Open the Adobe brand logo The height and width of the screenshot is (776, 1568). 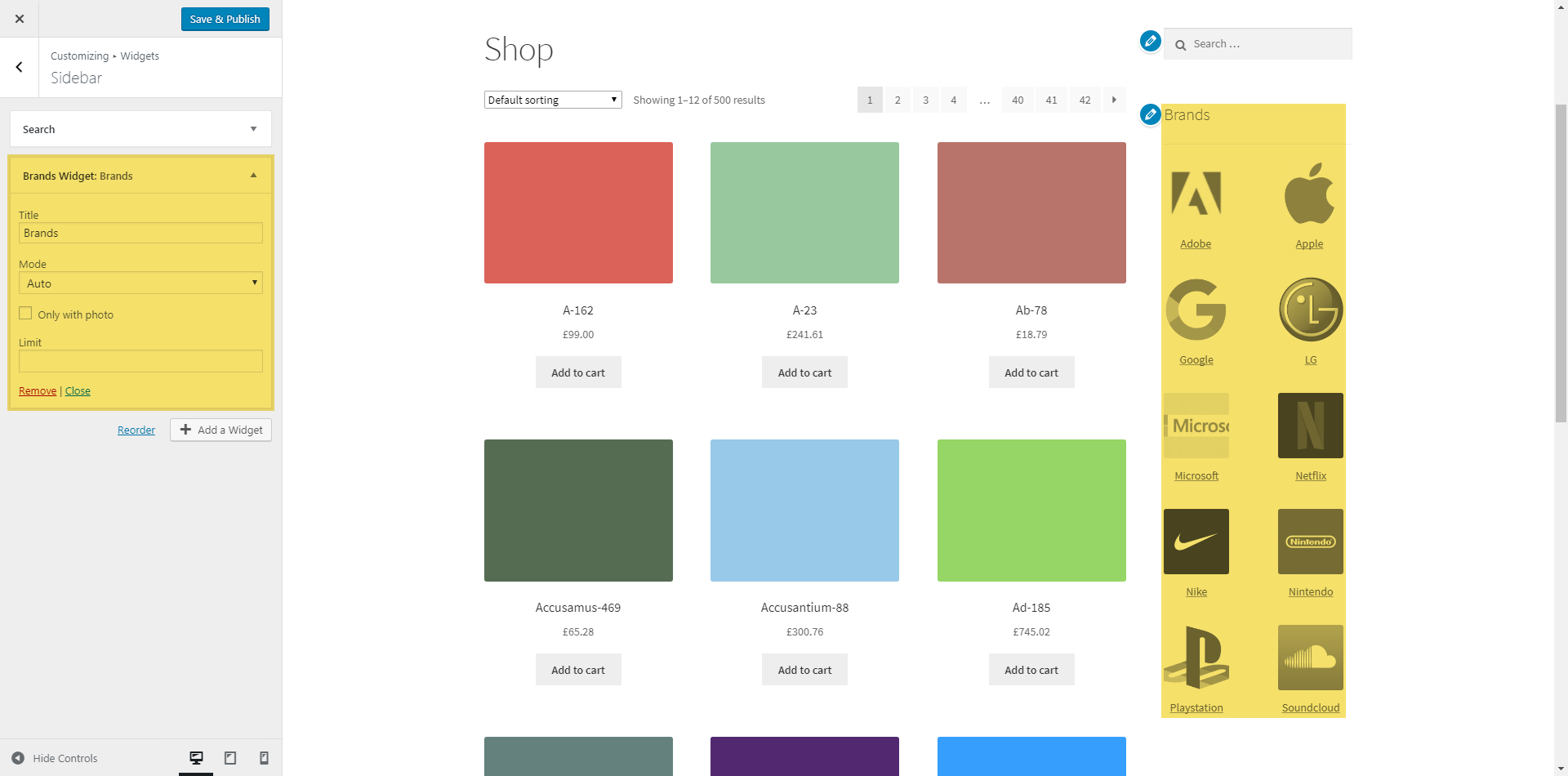[x=1196, y=194]
